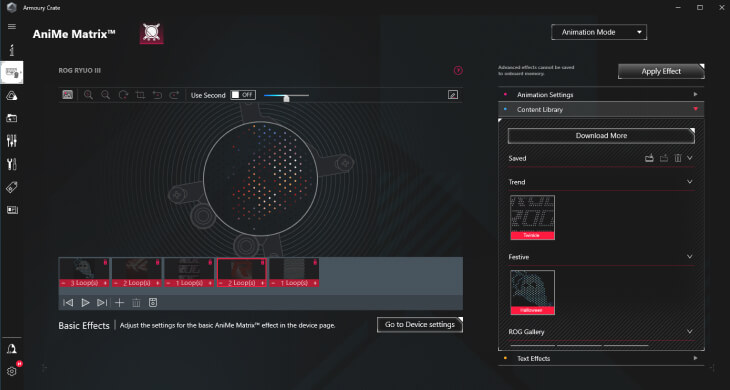Collapse the Trend section chevron

pos(689,182)
